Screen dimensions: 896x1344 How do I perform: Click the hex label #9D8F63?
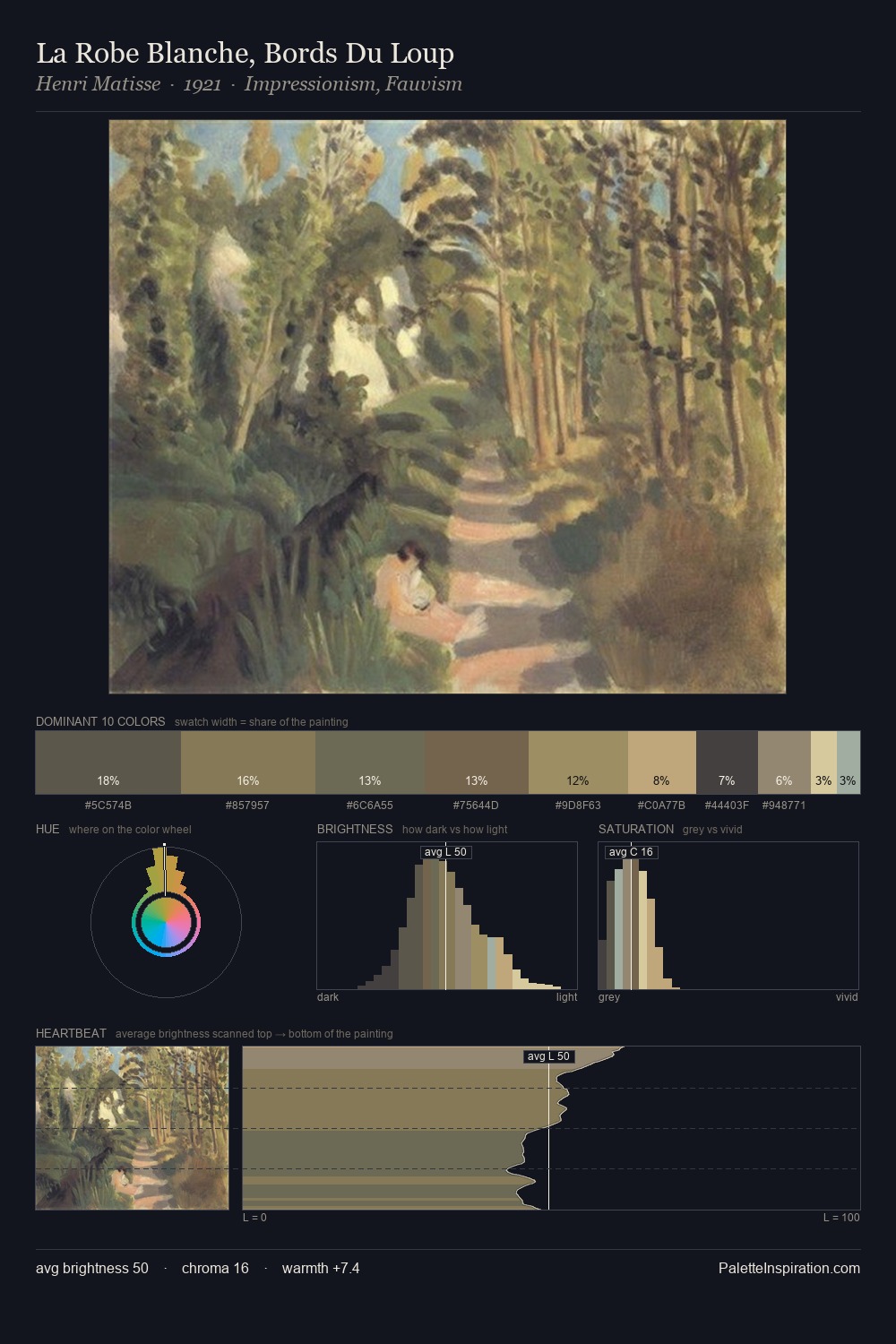pyautogui.click(x=578, y=806)
